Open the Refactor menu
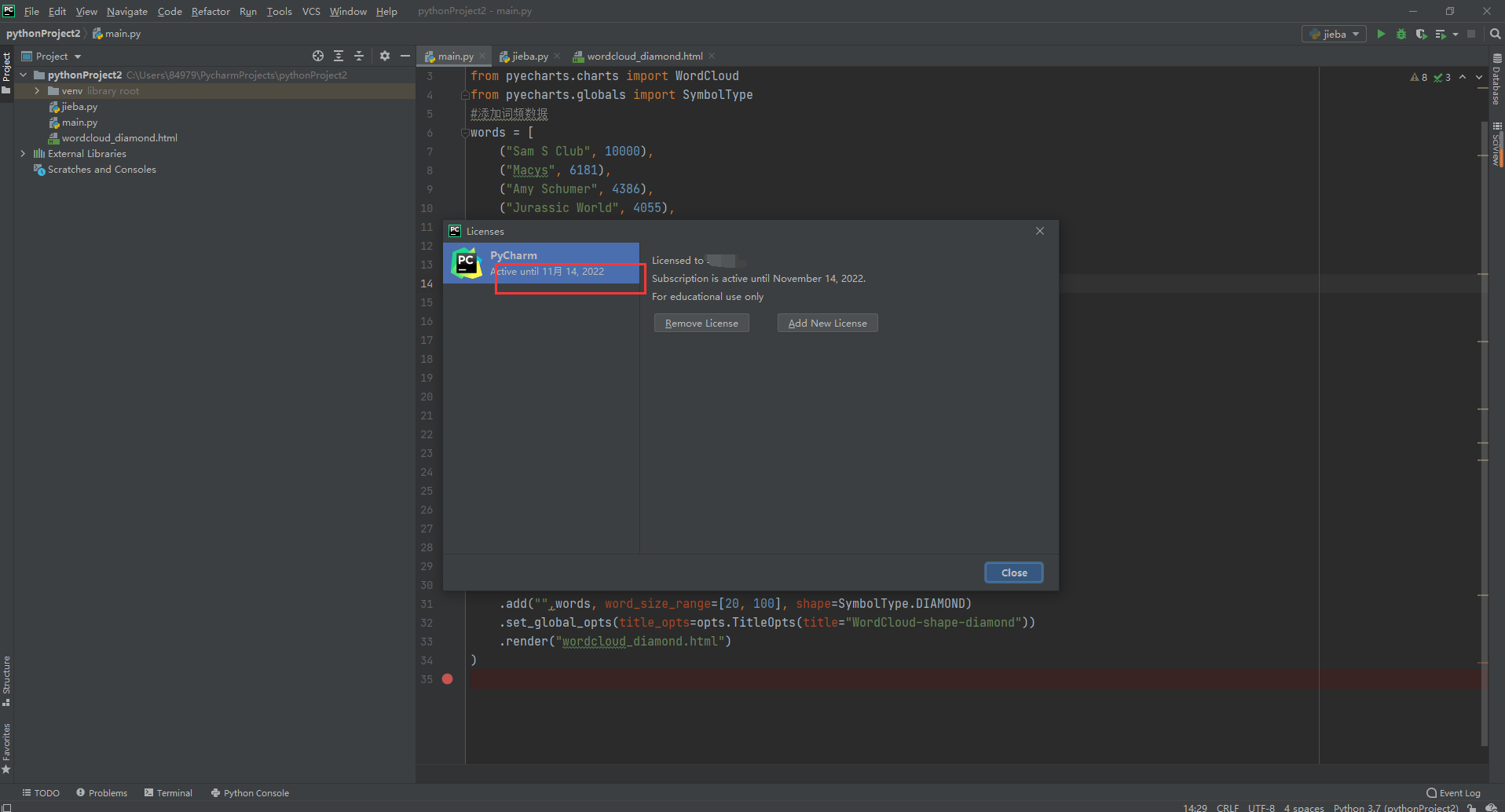1505x812 pixels. coord(211,11)
